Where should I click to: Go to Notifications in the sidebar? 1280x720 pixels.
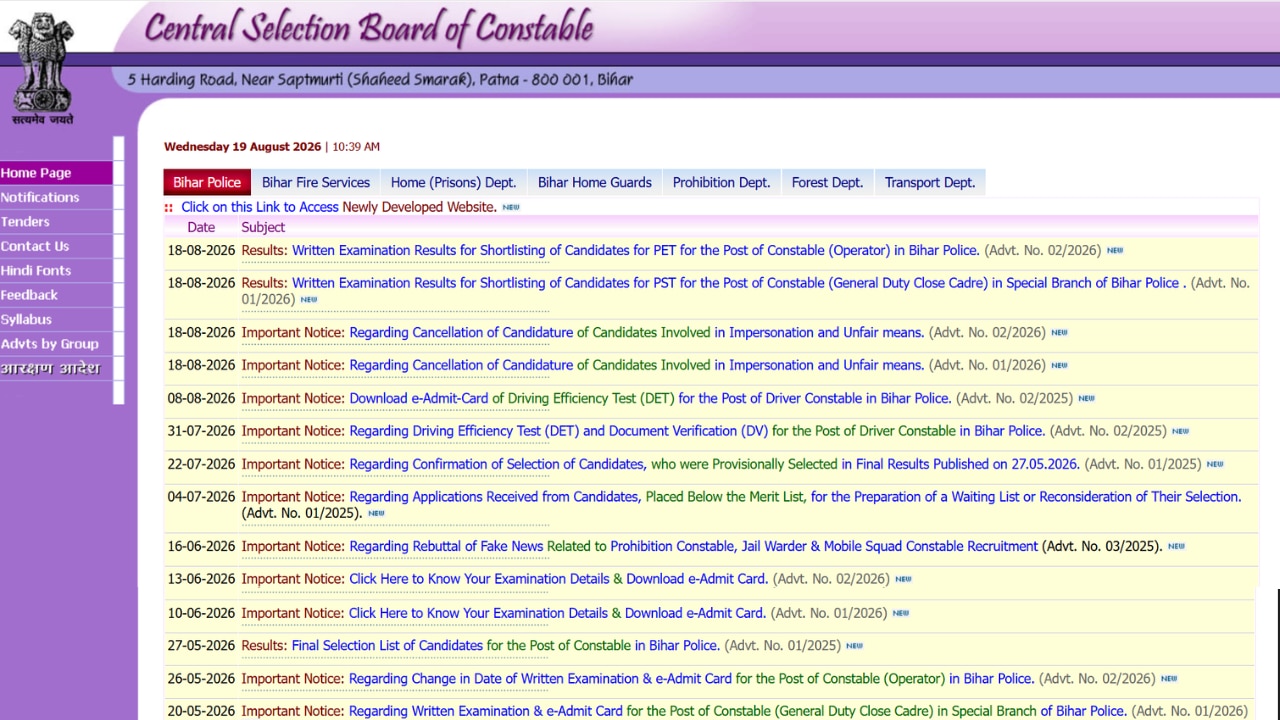(56, 197)
